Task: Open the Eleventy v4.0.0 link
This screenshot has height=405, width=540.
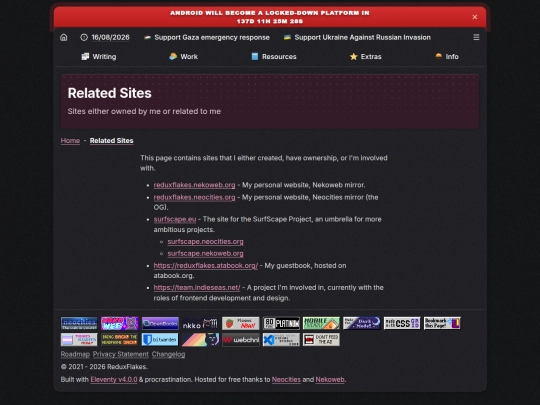Action: (114, 380)
